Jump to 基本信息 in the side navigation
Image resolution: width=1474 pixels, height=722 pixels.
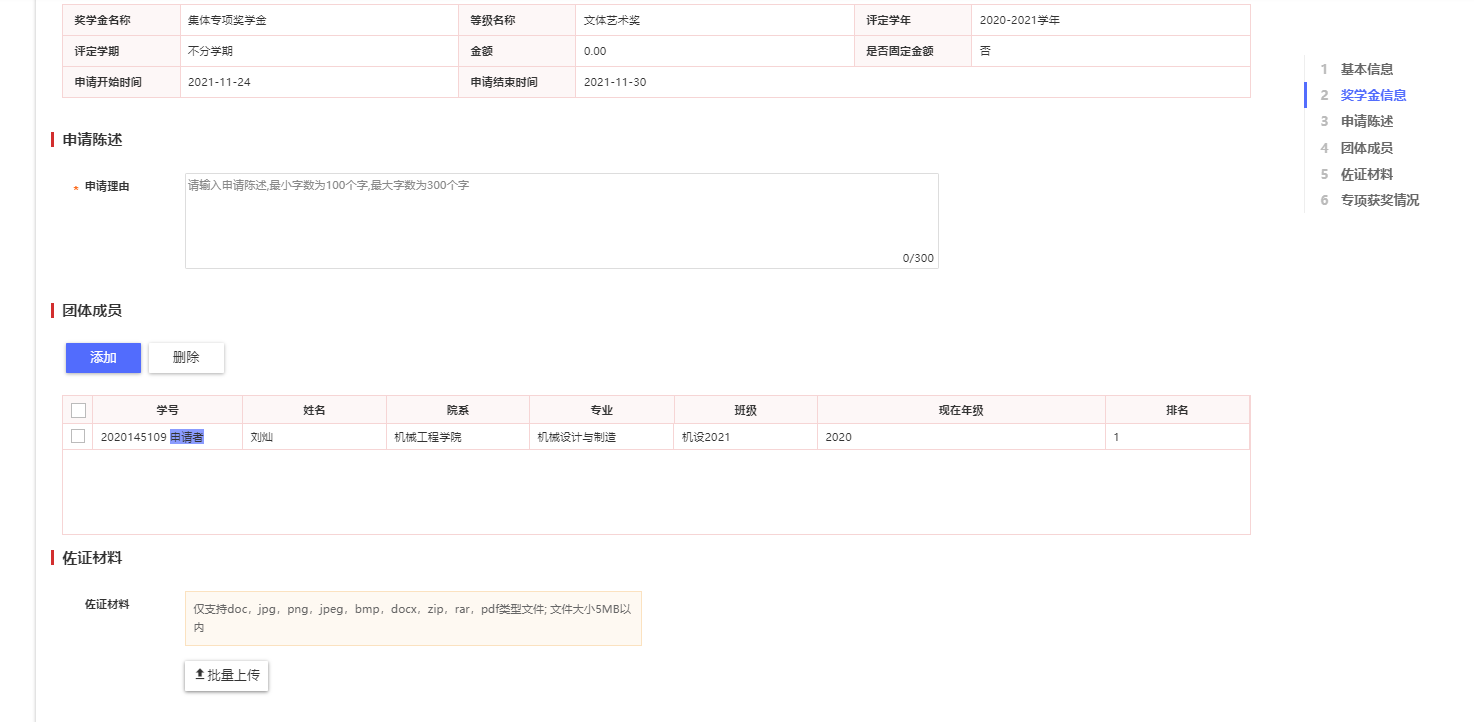click(x=1366, y=69)
